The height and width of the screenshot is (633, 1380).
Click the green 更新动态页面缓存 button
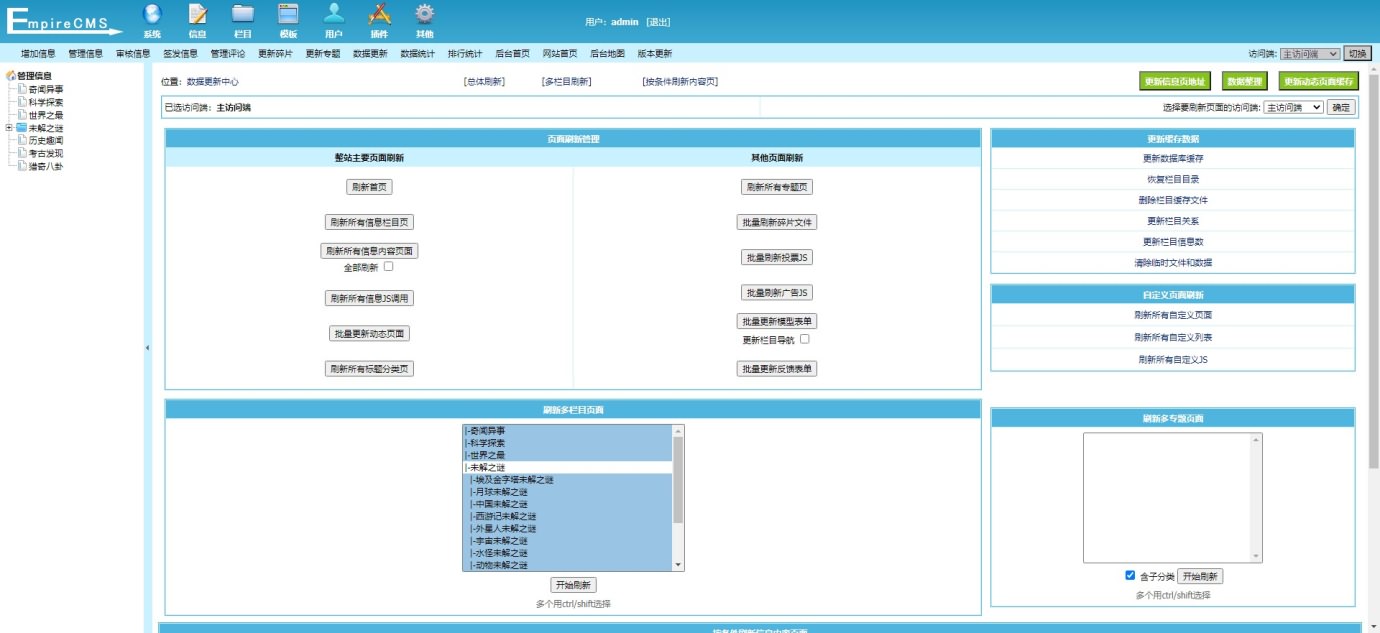(1319, 81)
